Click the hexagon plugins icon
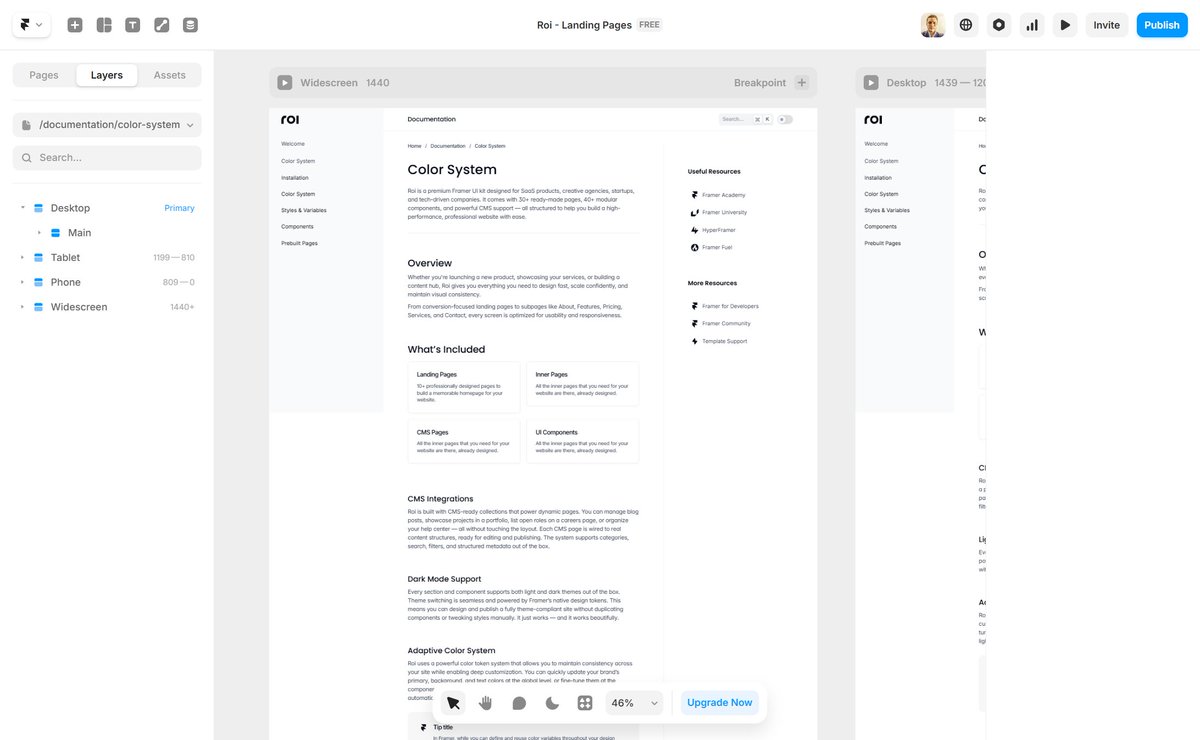 point(999,25)
